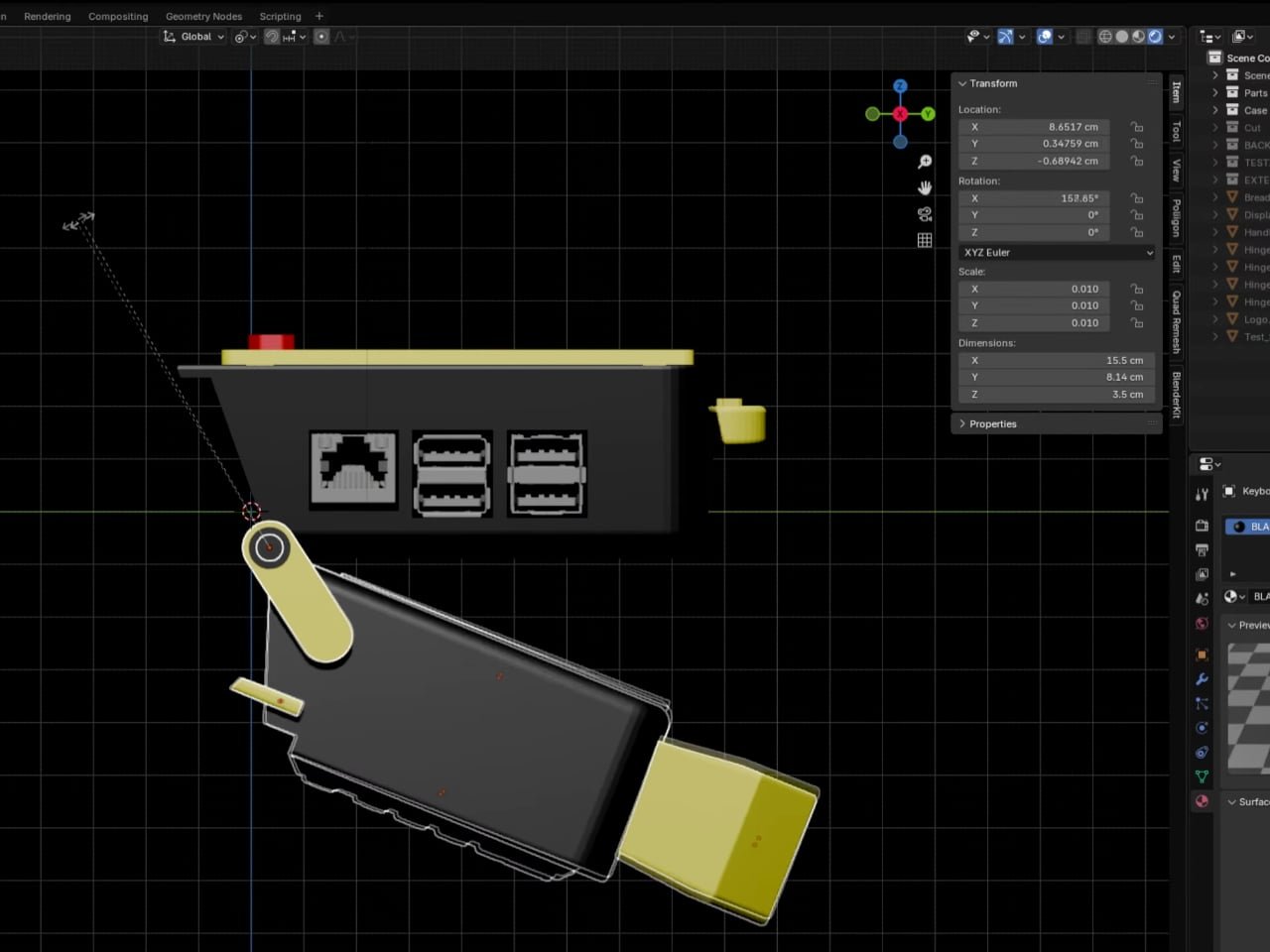Open the Global transform orientation dropdown
Viewport: 1270px width, 952px height.
(194, 37)
